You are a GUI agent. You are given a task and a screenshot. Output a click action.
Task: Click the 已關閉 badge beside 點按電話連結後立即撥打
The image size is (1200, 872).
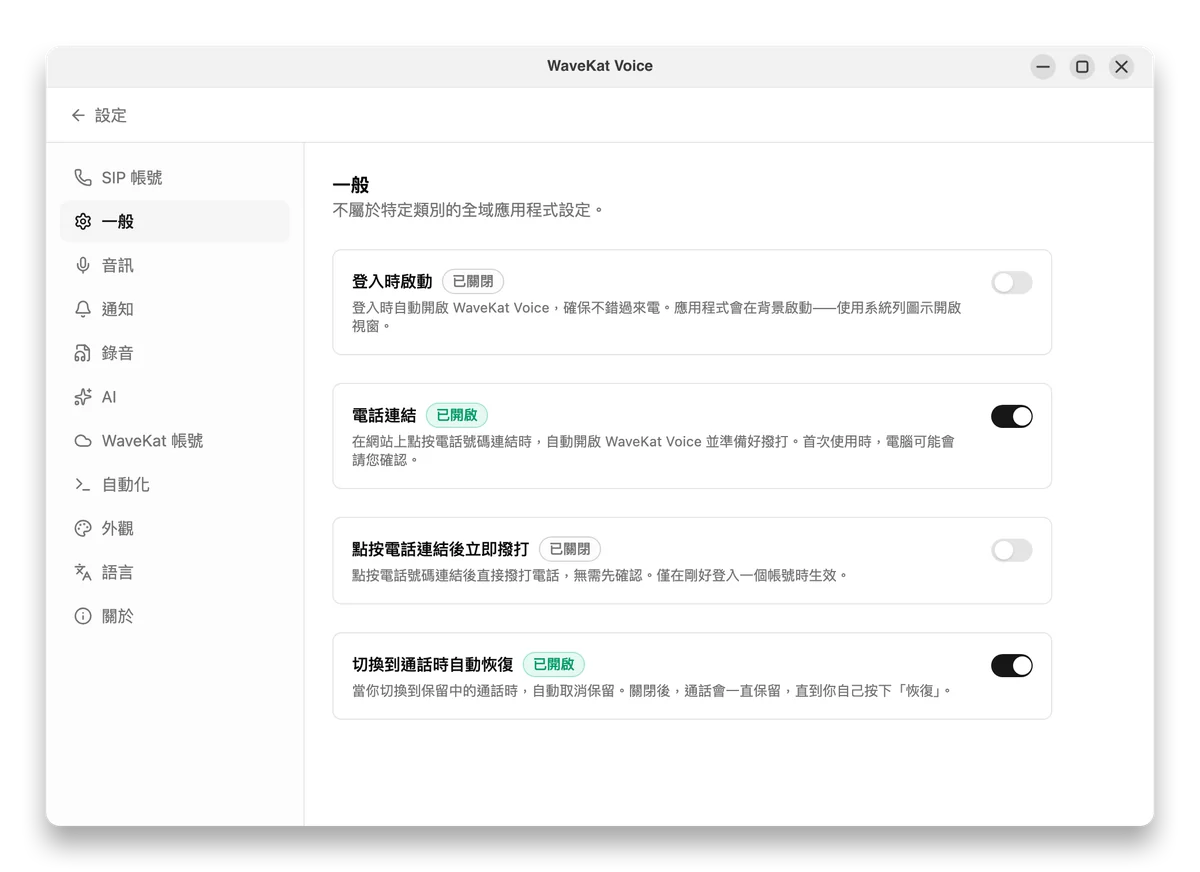point(570,550)
